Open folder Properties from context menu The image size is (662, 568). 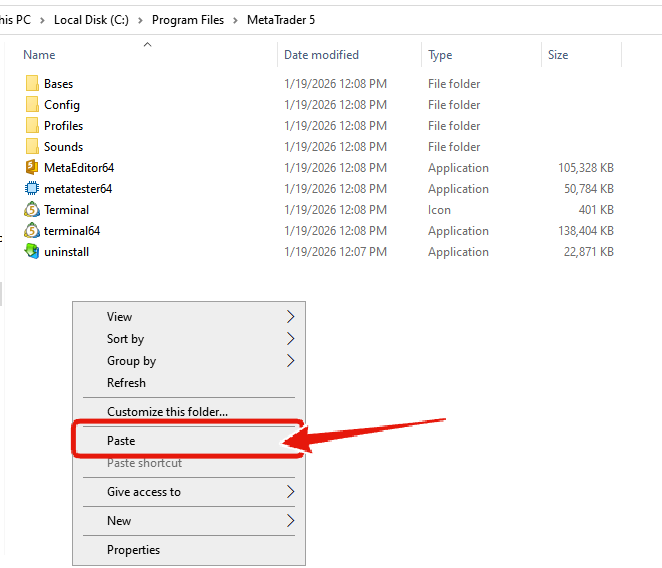tap(189, 550)
